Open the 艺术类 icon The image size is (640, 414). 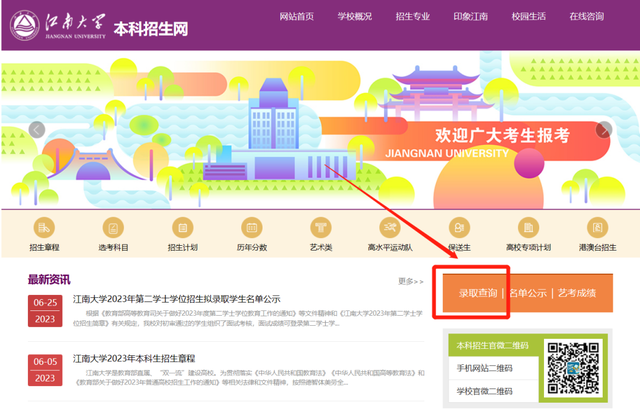320,228
